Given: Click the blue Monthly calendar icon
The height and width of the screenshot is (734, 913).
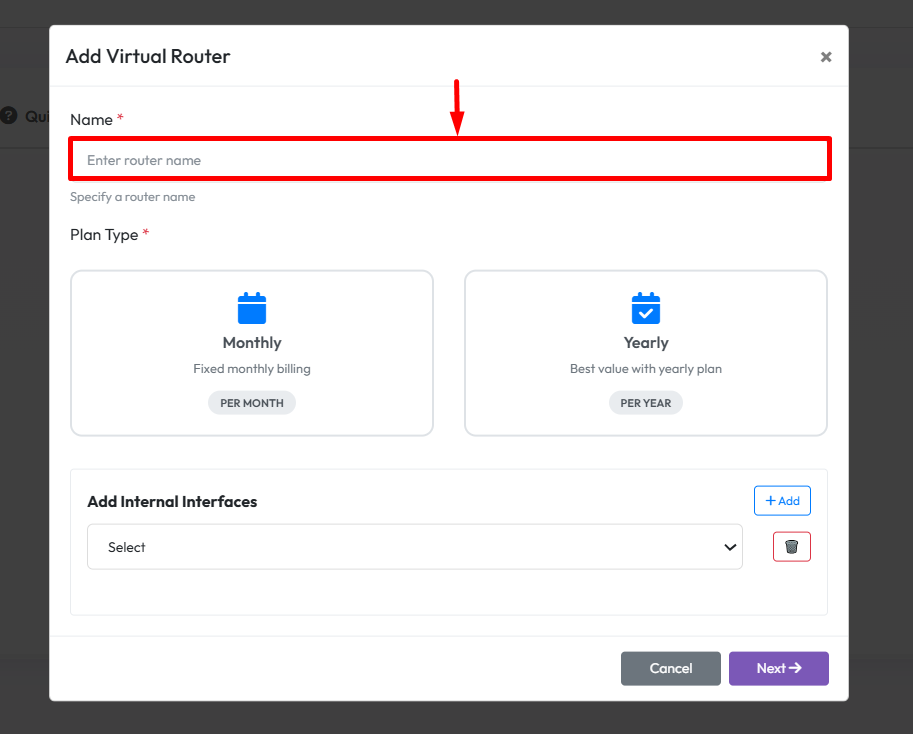Looking at the screenshot, I should pos(252,308).
